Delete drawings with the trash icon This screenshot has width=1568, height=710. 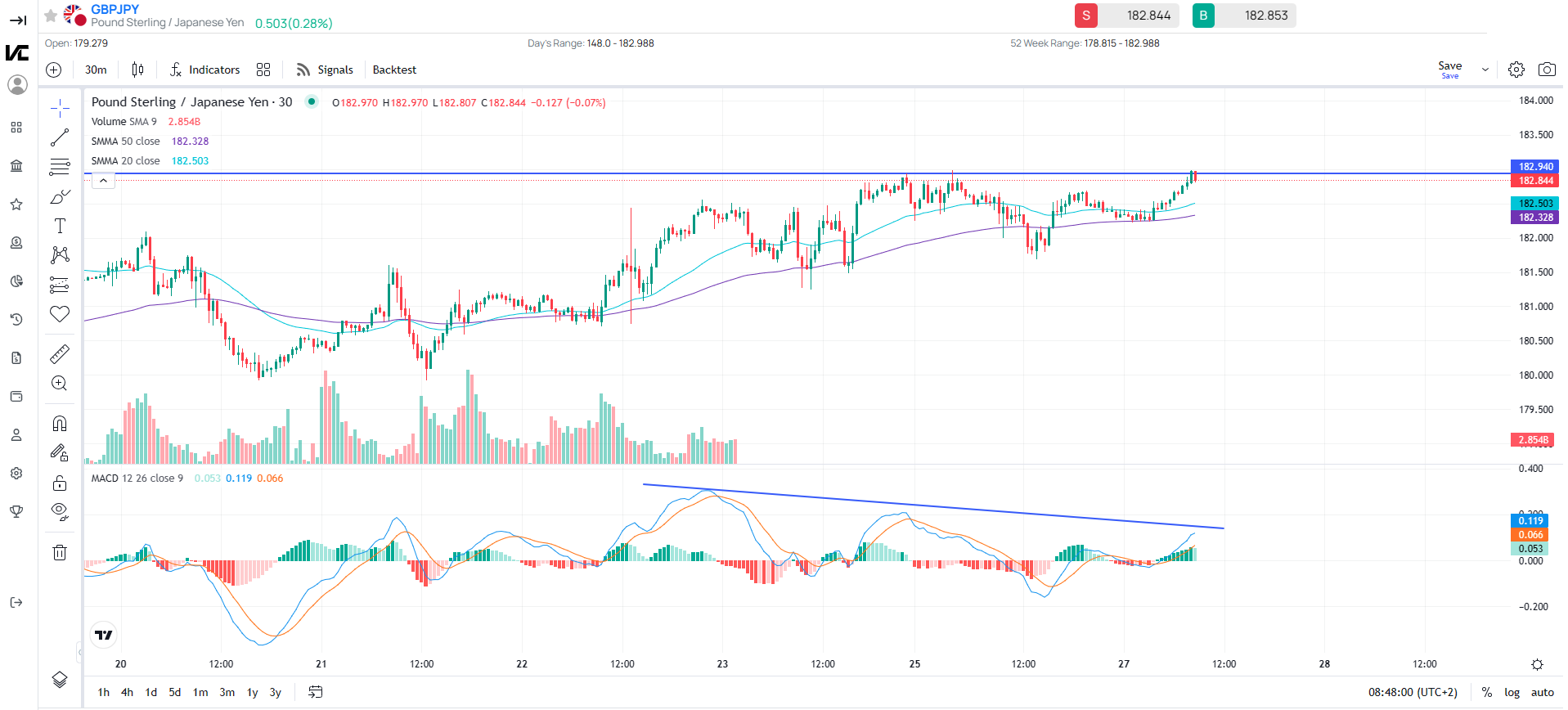point(60,553)
